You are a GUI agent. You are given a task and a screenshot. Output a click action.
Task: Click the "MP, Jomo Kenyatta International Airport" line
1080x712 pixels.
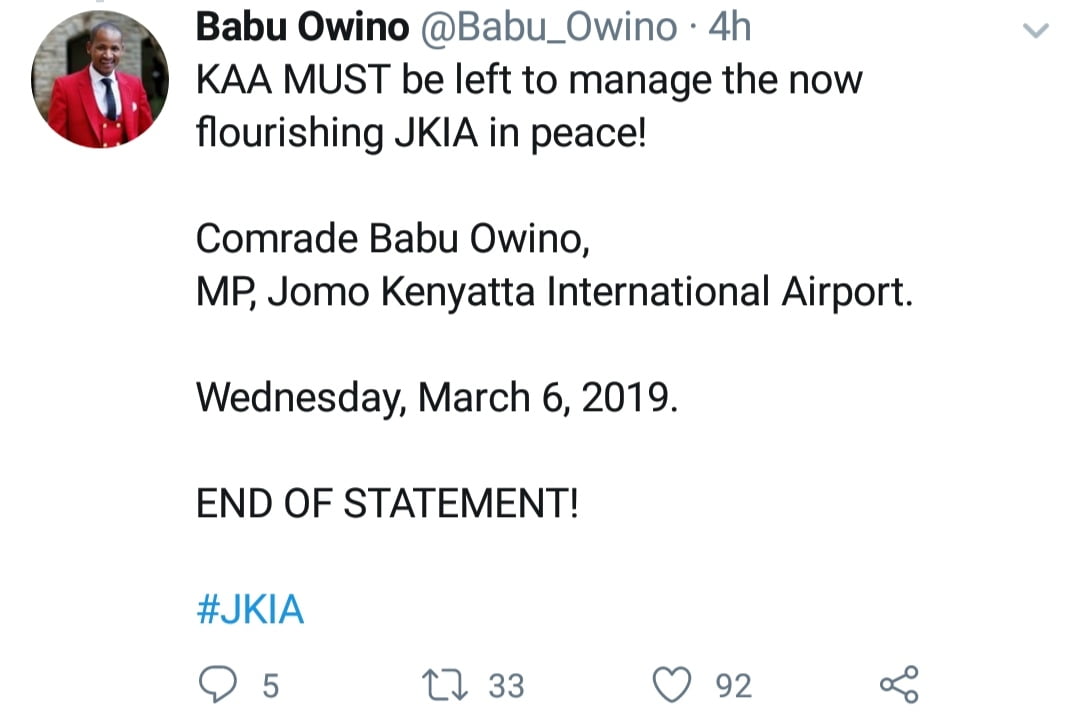pyautogui.click(x=554, y=292)
